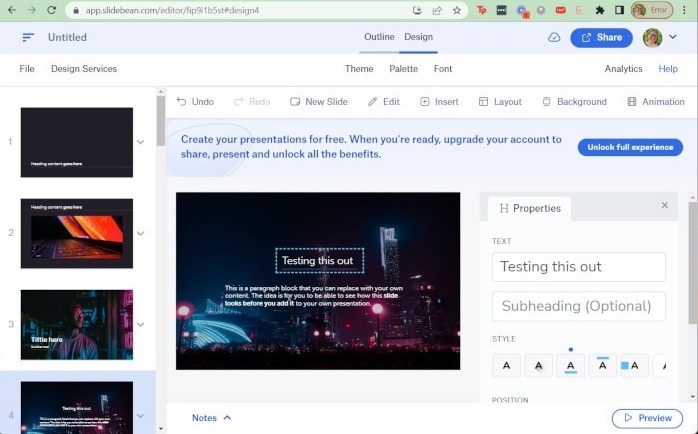Click the Chrome profile Error button
The width and height of the screenshot is (698, 434).
[x=652, y=10]
